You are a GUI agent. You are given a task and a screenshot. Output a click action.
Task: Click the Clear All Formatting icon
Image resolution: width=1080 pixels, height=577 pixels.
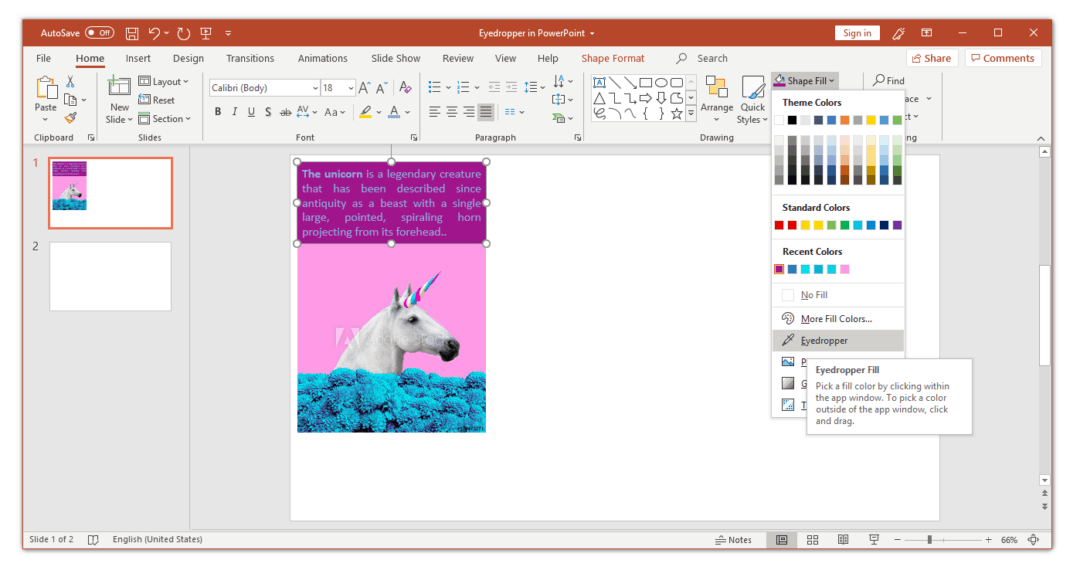point(405,87)
